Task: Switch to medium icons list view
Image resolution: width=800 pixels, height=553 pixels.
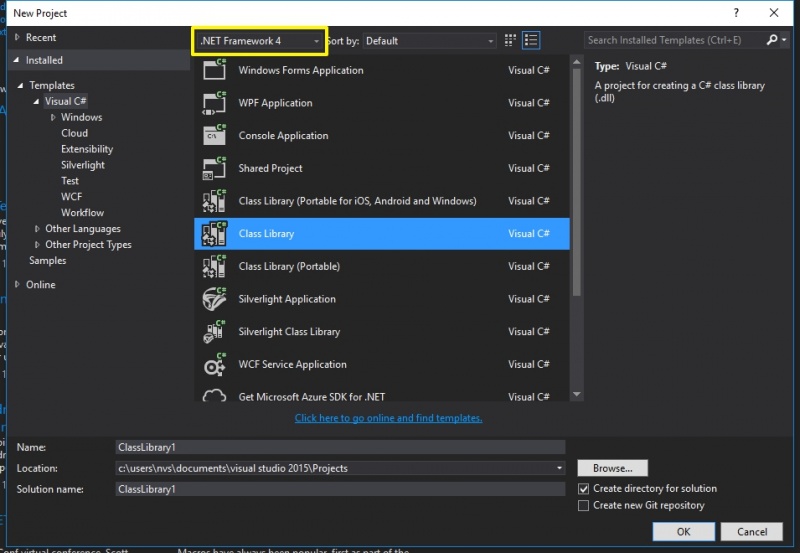Action: pos(531,40)
